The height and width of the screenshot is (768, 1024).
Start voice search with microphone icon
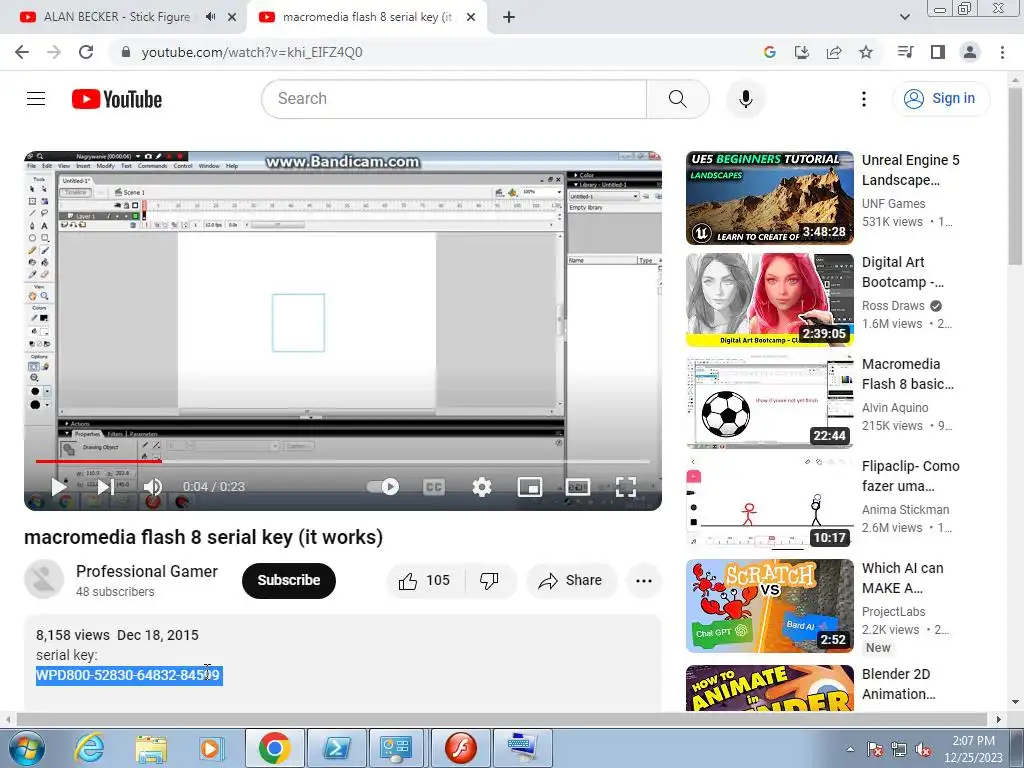(745, 99)
